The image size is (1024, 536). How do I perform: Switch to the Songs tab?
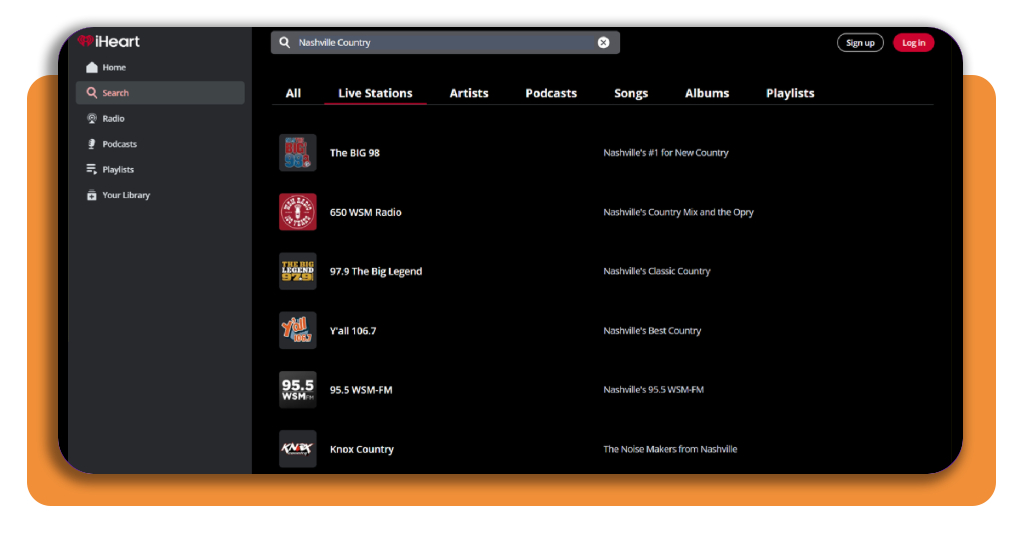[x=631, y=93]
